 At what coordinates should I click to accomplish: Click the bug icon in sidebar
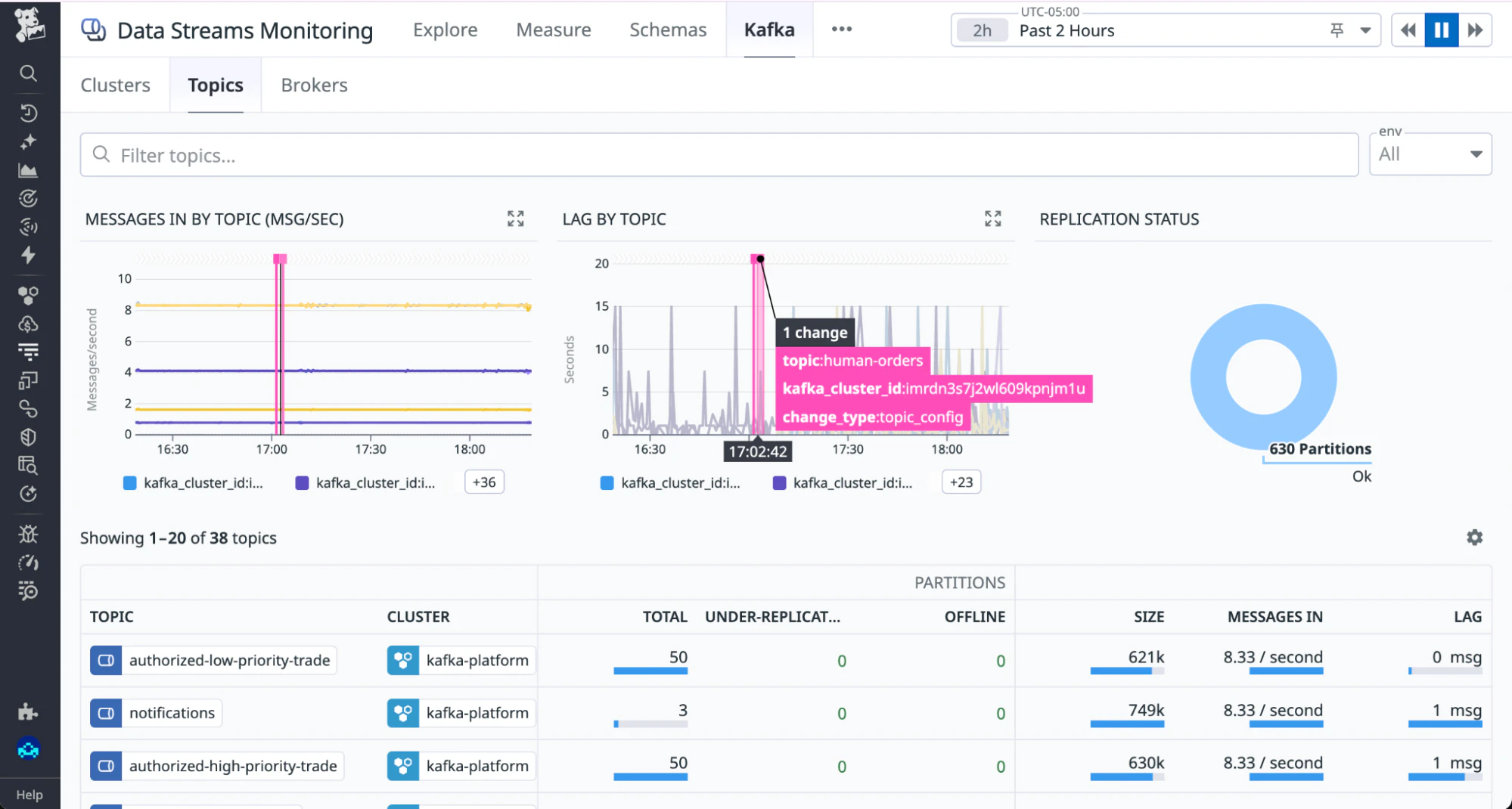(x=28, y=535)
